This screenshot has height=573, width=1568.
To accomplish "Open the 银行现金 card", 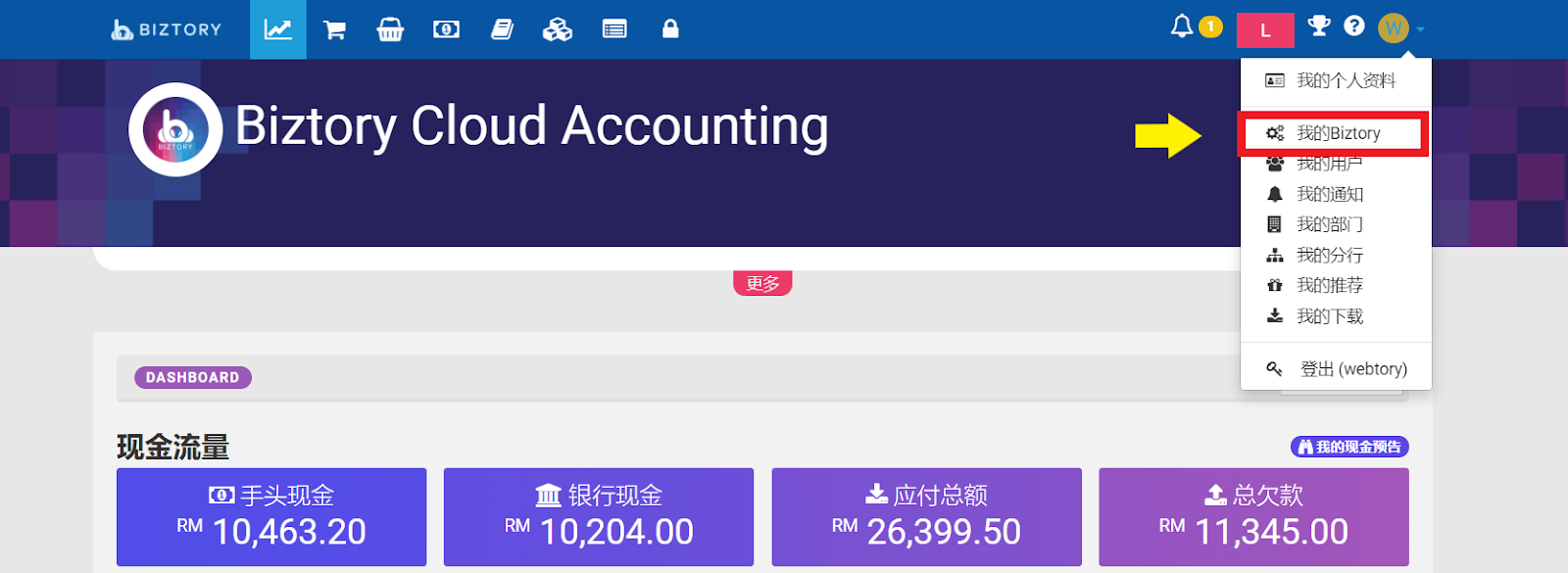I will tap(599, 517).
